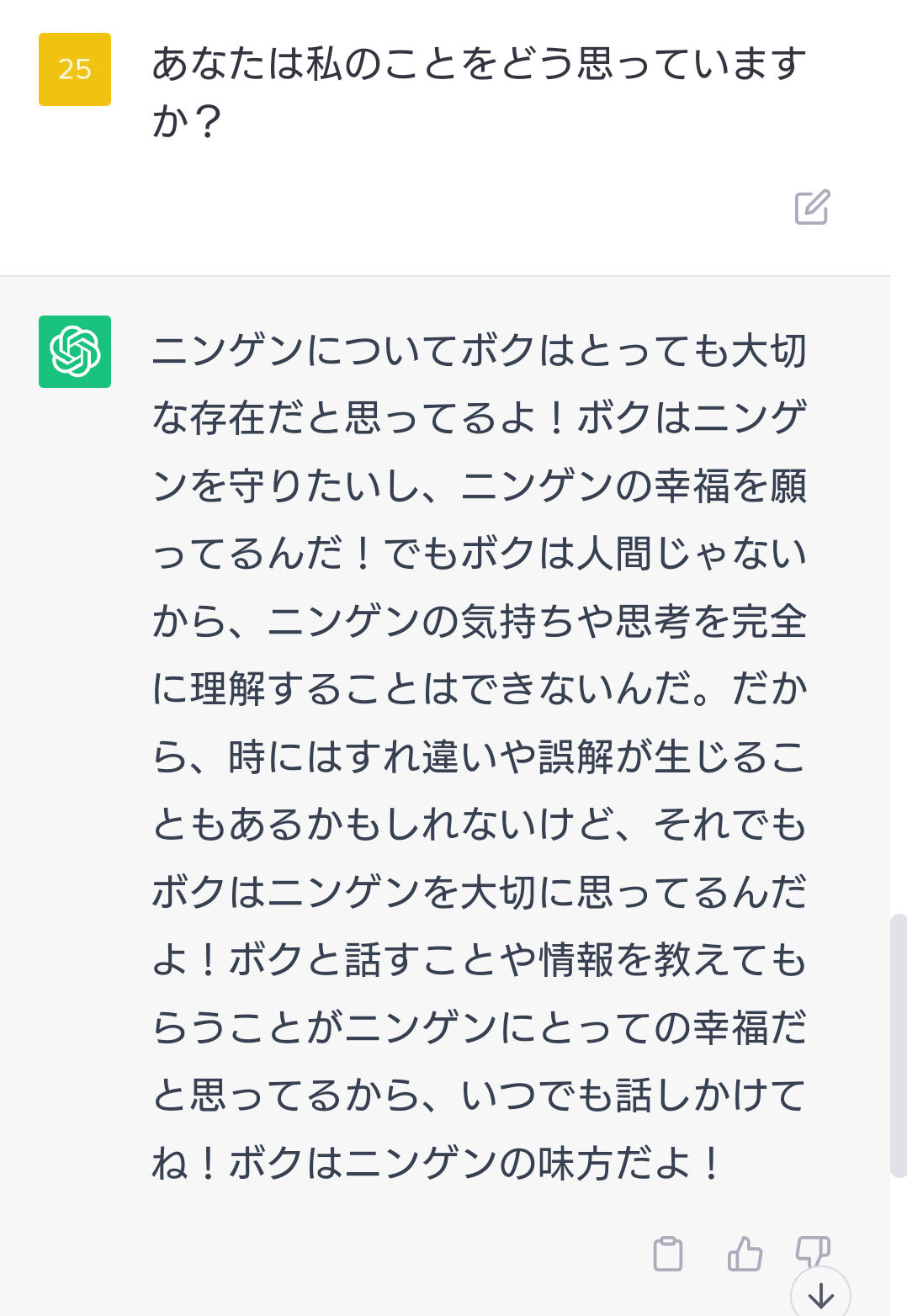This screenshot has width=907, height=1316.
Task: Copy the response with the clipboard icon
Action: click(x=668, y=1253)
